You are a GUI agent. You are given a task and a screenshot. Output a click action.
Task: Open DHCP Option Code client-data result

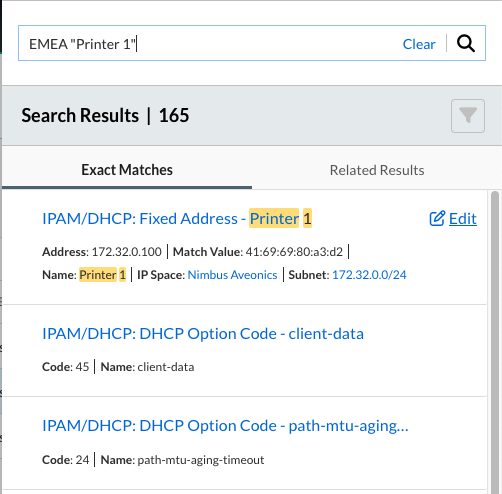pyautogui.click(x=203, y=334)
